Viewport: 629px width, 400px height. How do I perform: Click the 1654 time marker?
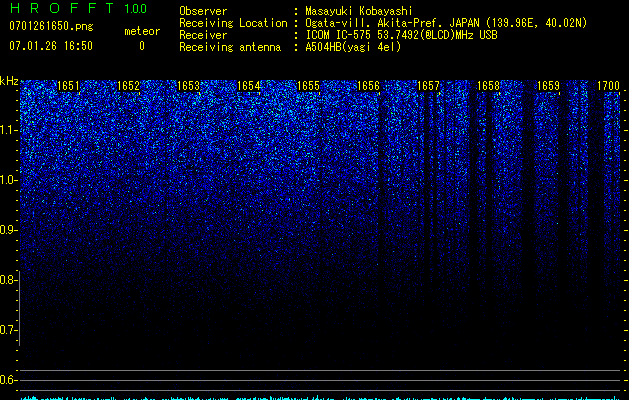(x=248, y=86)
